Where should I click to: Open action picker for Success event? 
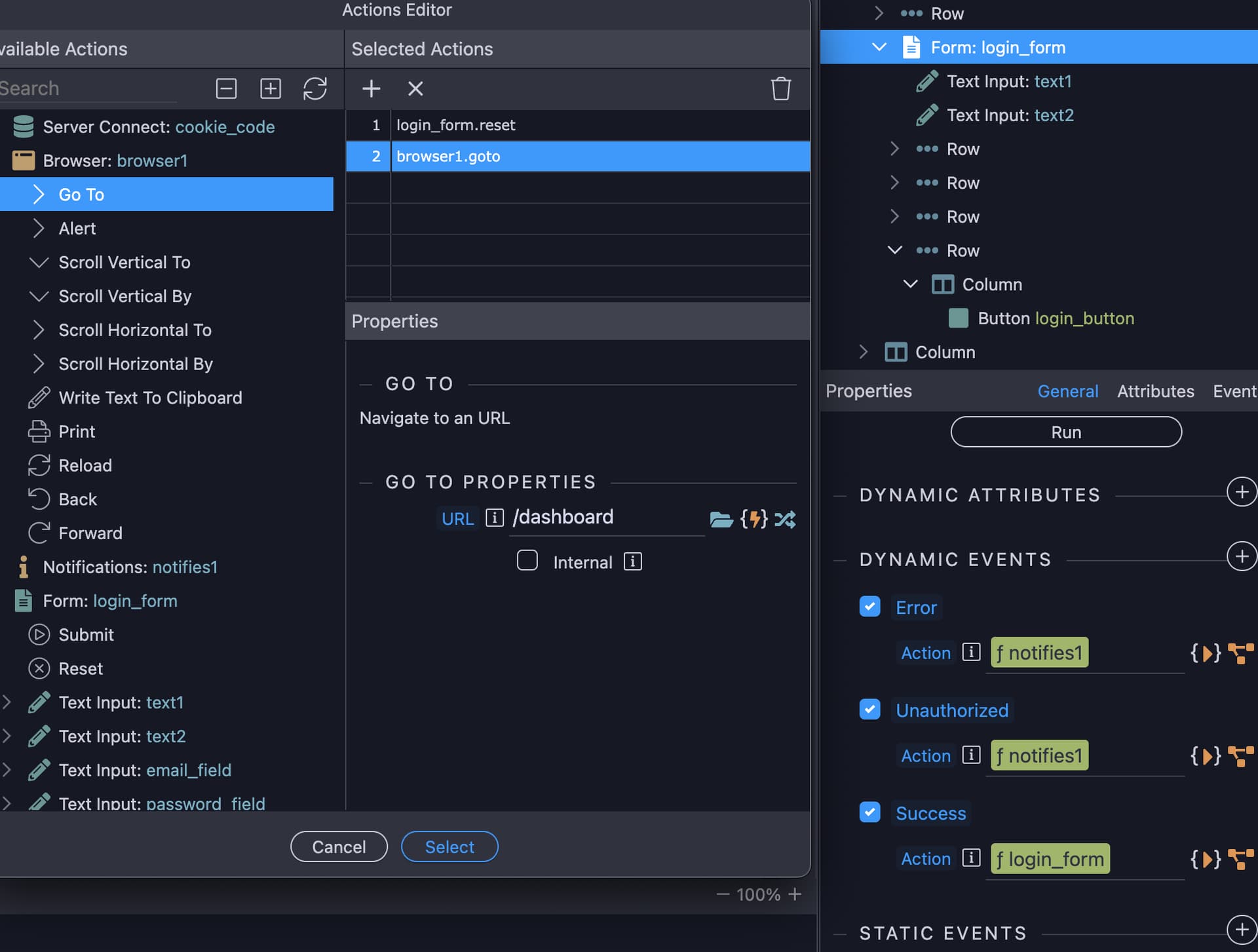tap(1206, 858)
